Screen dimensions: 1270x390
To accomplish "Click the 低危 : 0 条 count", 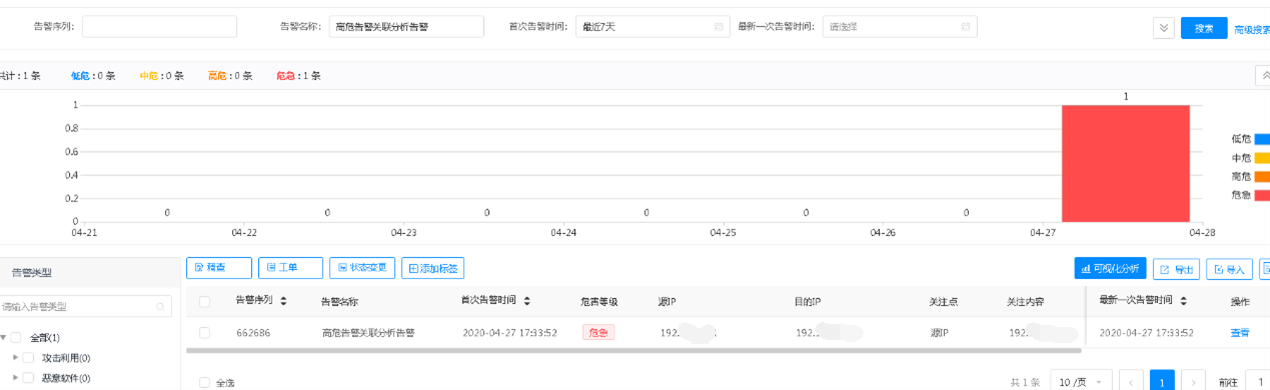I will 92,76.
